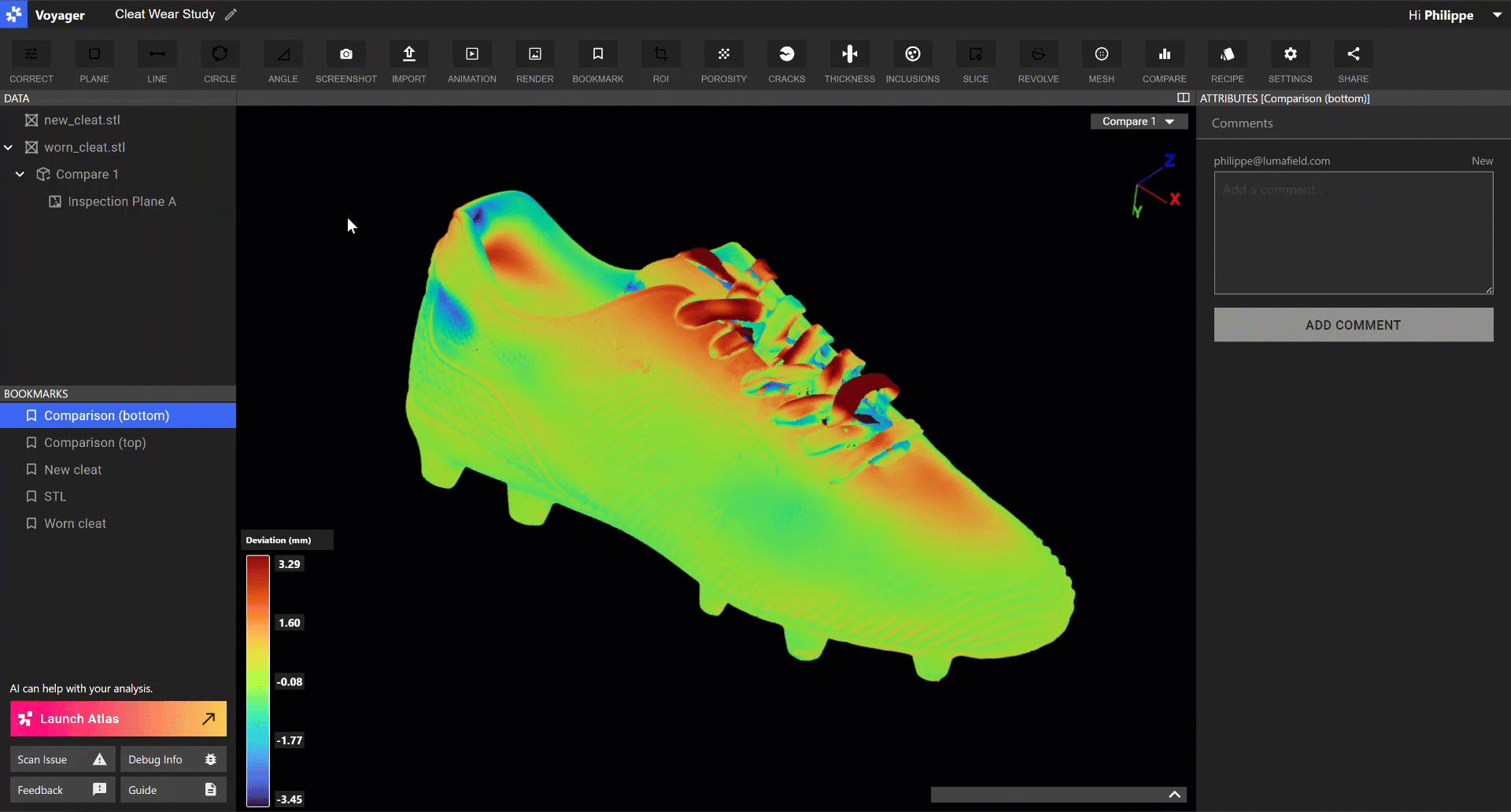1511x812 pixels.
Task: Toggle visibility of new_cleat.stl
Action: 31,120
